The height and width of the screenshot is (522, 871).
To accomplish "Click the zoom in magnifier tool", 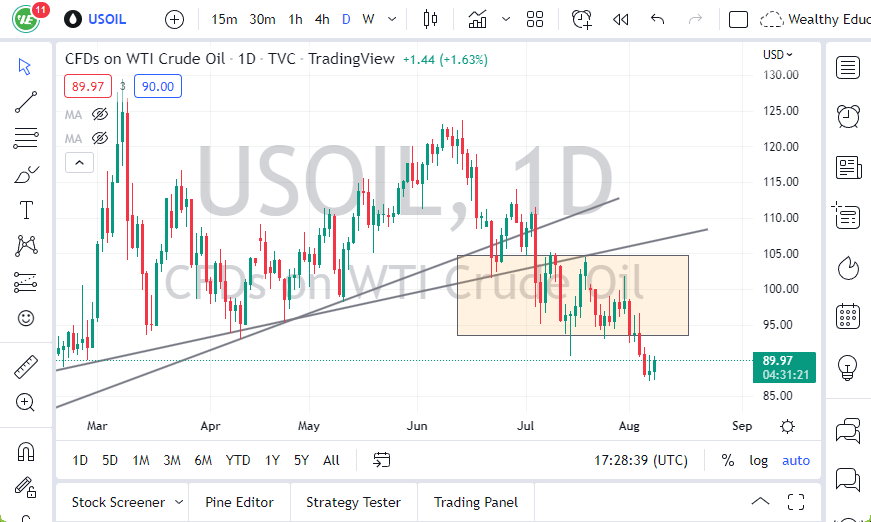I will pos(26,403).
